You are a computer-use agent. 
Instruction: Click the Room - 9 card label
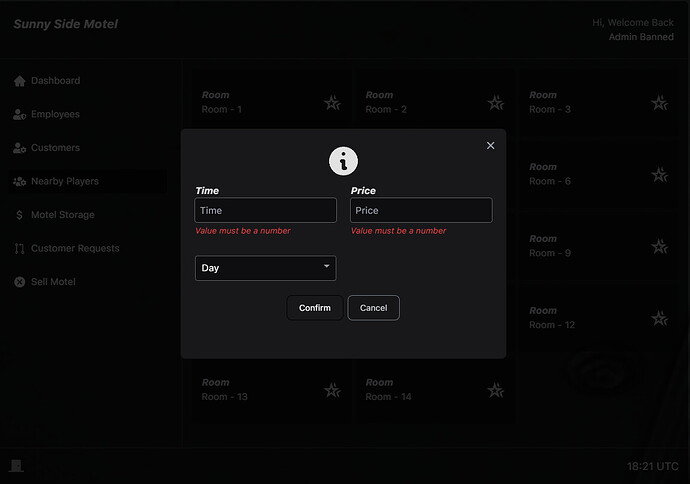pos(550,253)
